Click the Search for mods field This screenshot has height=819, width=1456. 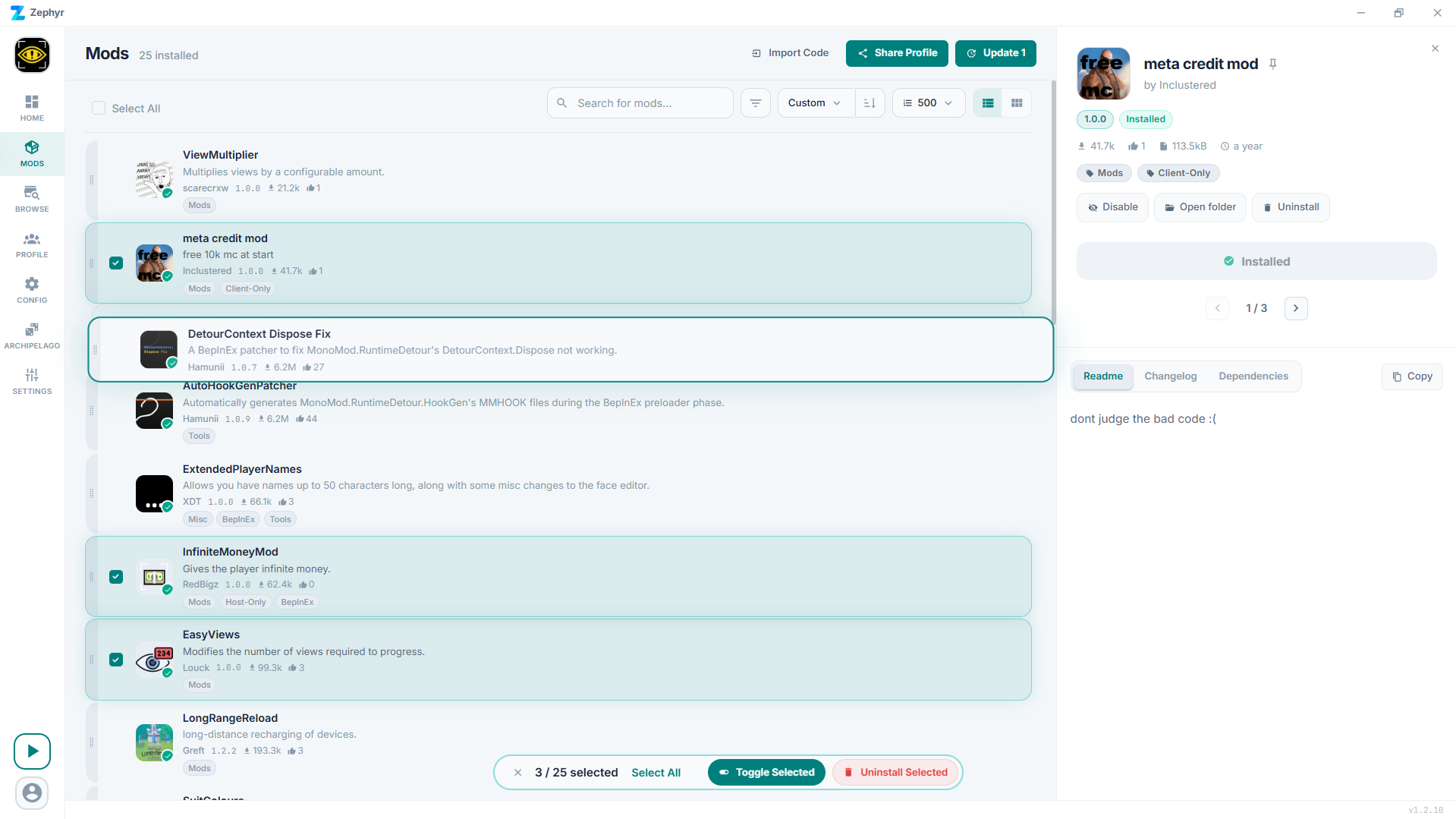tap(645, 103)
